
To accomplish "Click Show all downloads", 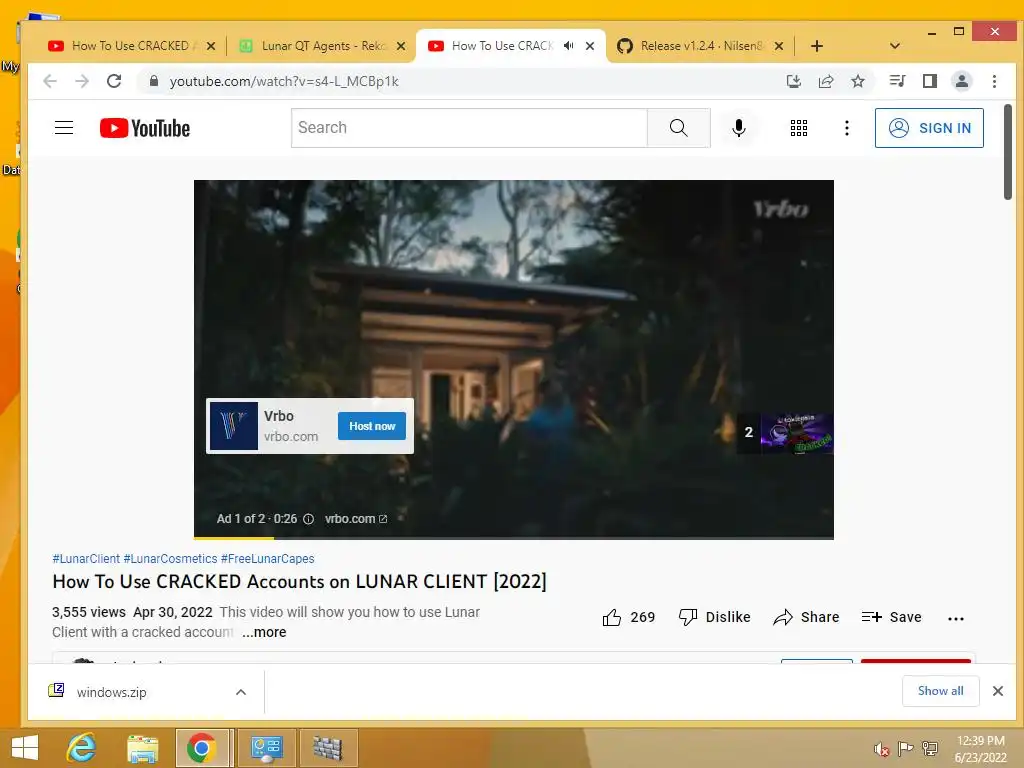I will [x=940, y=691].
